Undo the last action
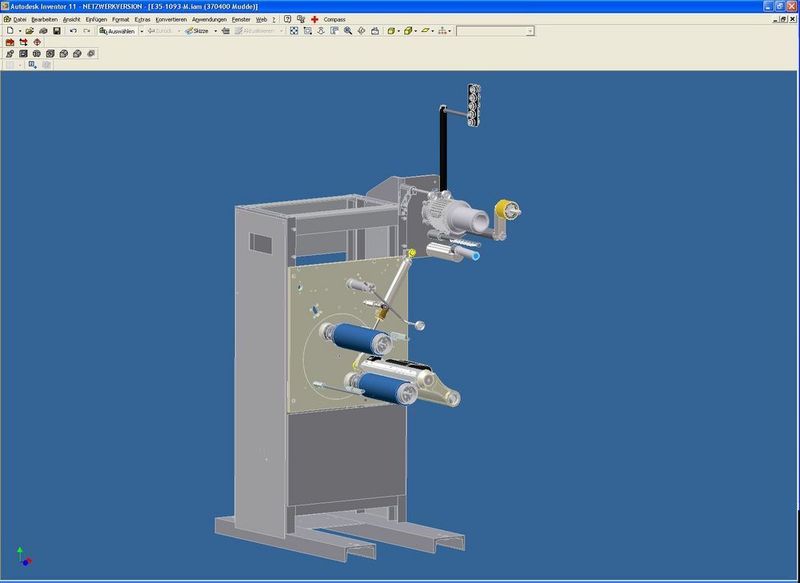The width and height of the screenshot is (800, 583). point(72,33)
